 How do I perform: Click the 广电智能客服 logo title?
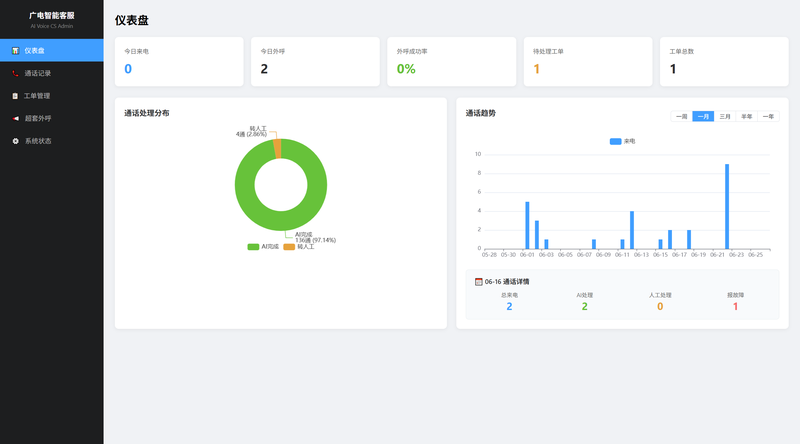click(52, 16)
